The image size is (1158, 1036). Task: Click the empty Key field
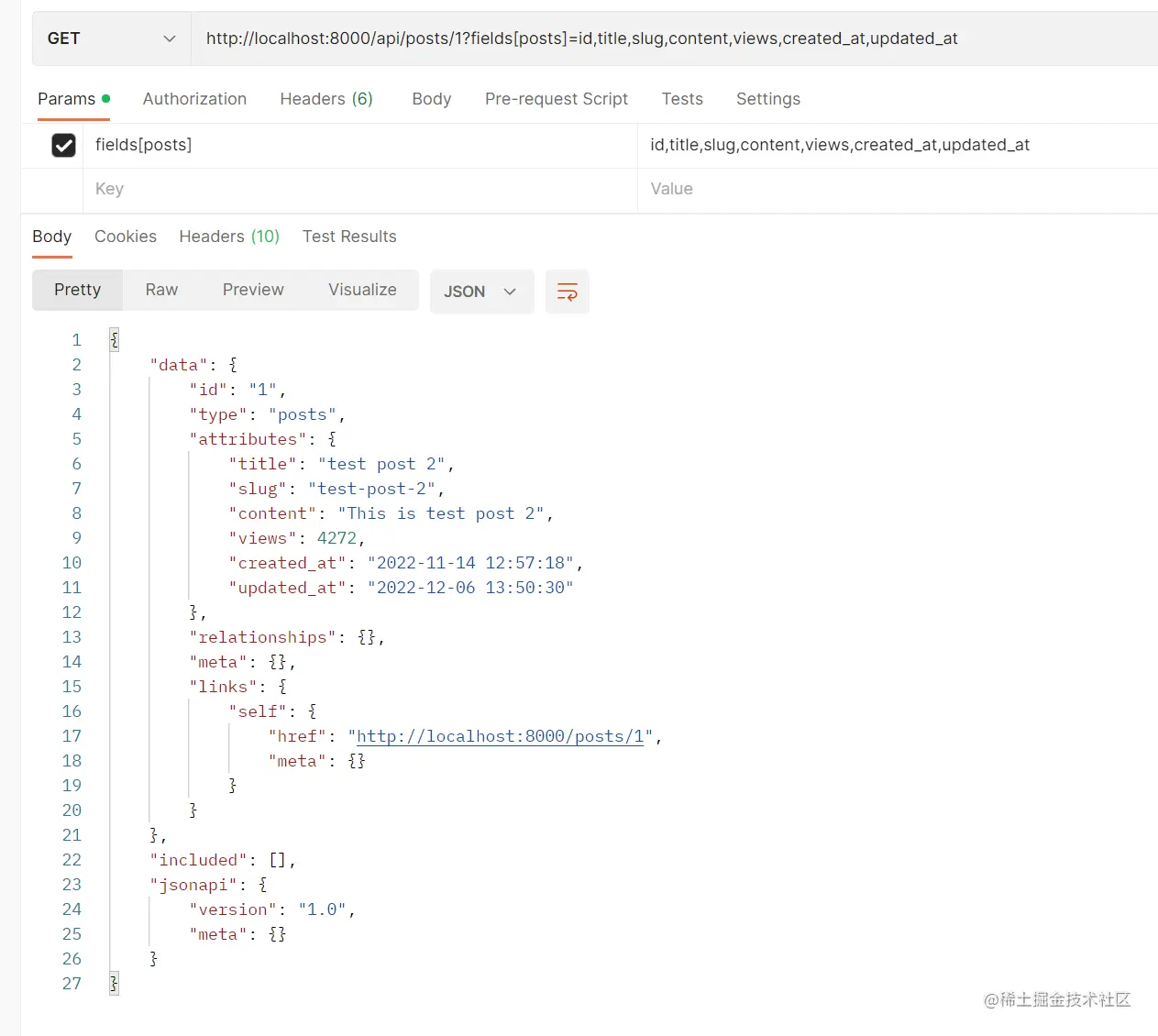360,189
